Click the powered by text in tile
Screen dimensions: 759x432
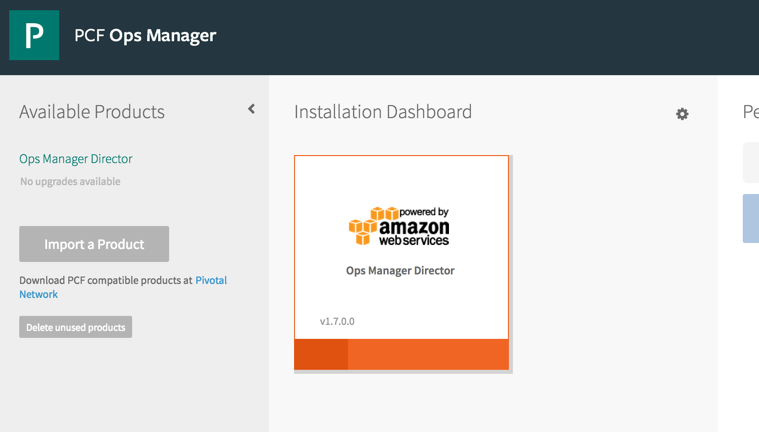[424, 212]
